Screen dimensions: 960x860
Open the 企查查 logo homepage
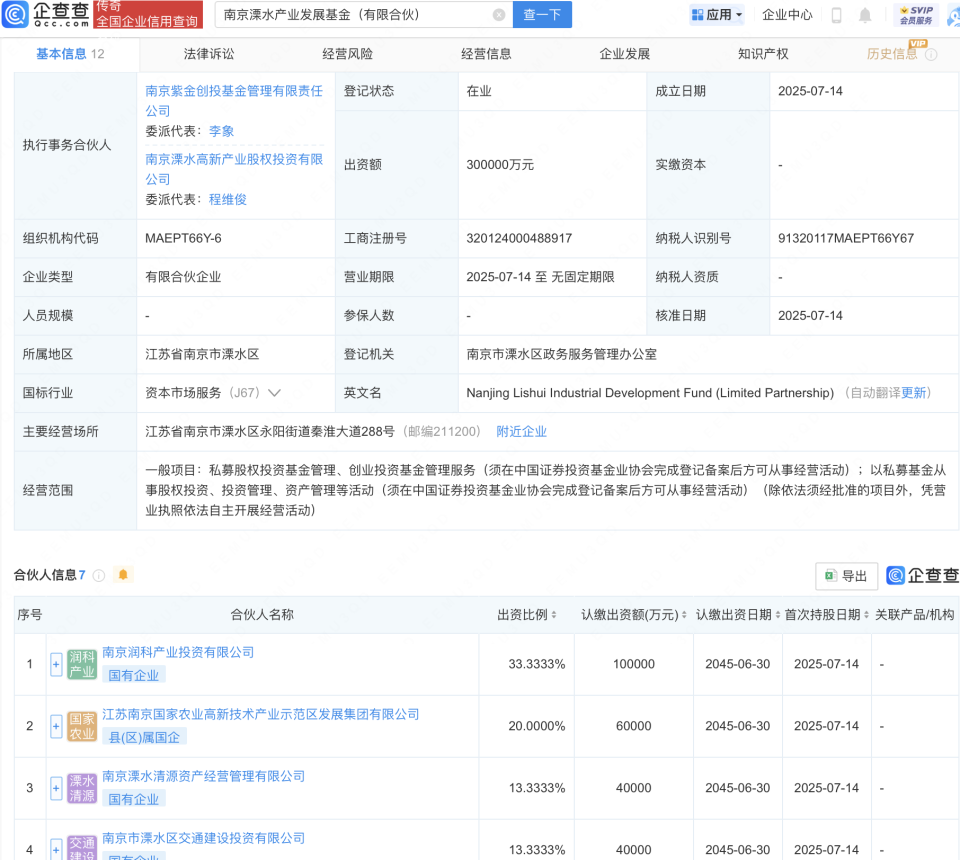coord(46,13)
